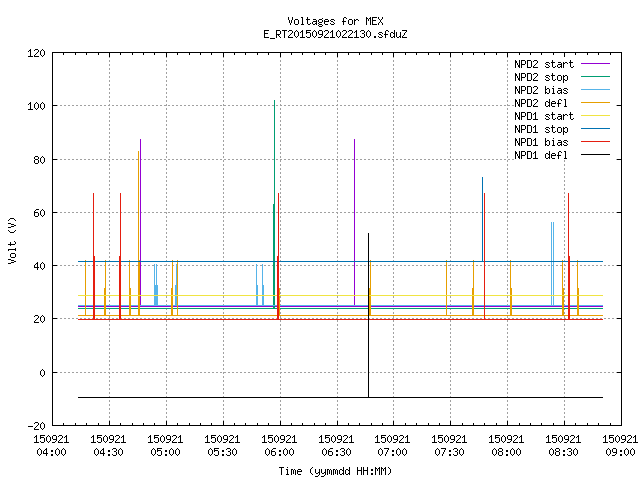640x480 pixels.
Task: Click the filename E_RT20150921022130.sfduZ subtitle
Action: [x=335, y=34]
